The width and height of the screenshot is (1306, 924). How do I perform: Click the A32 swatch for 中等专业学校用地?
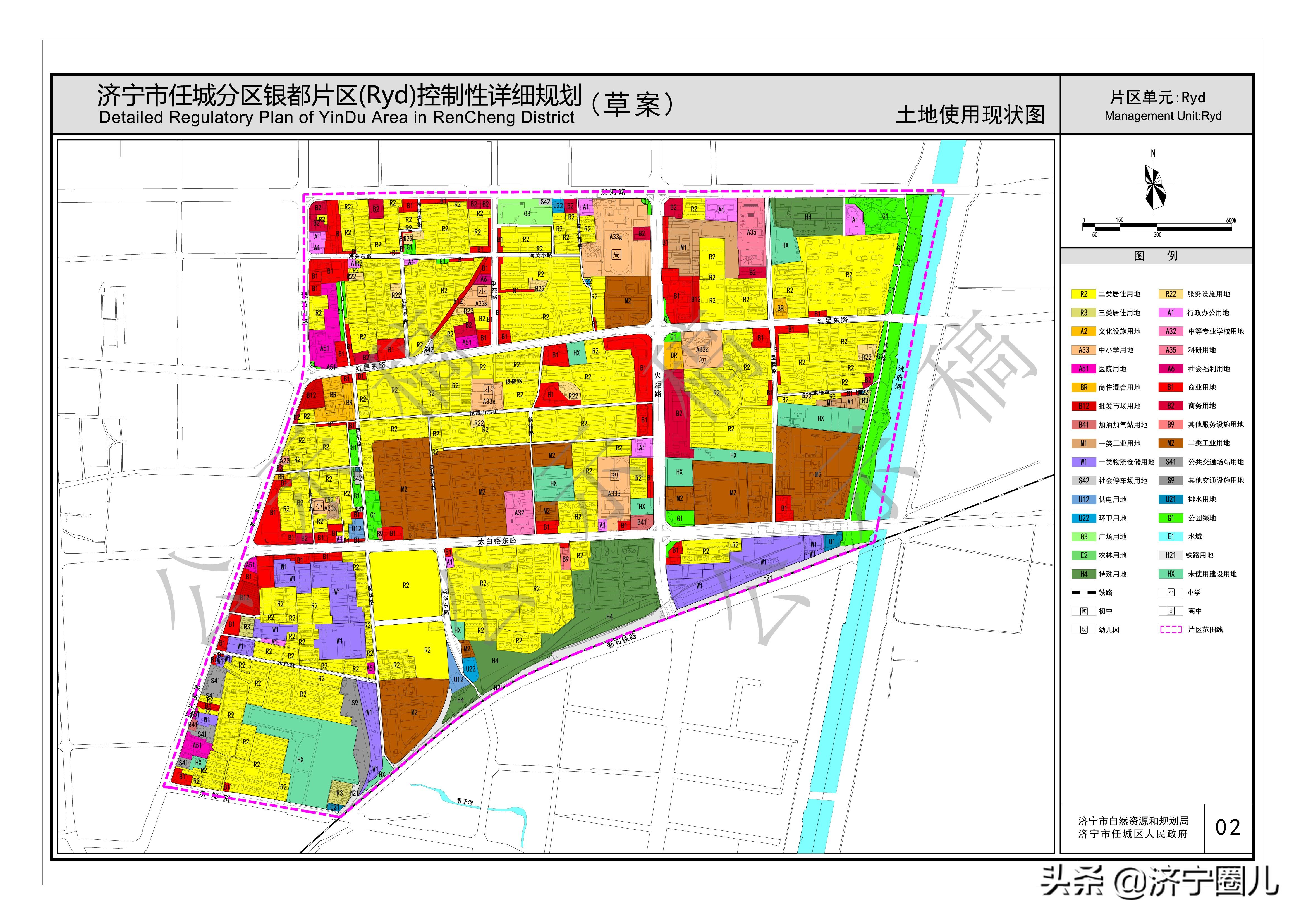pos(1171,331)
